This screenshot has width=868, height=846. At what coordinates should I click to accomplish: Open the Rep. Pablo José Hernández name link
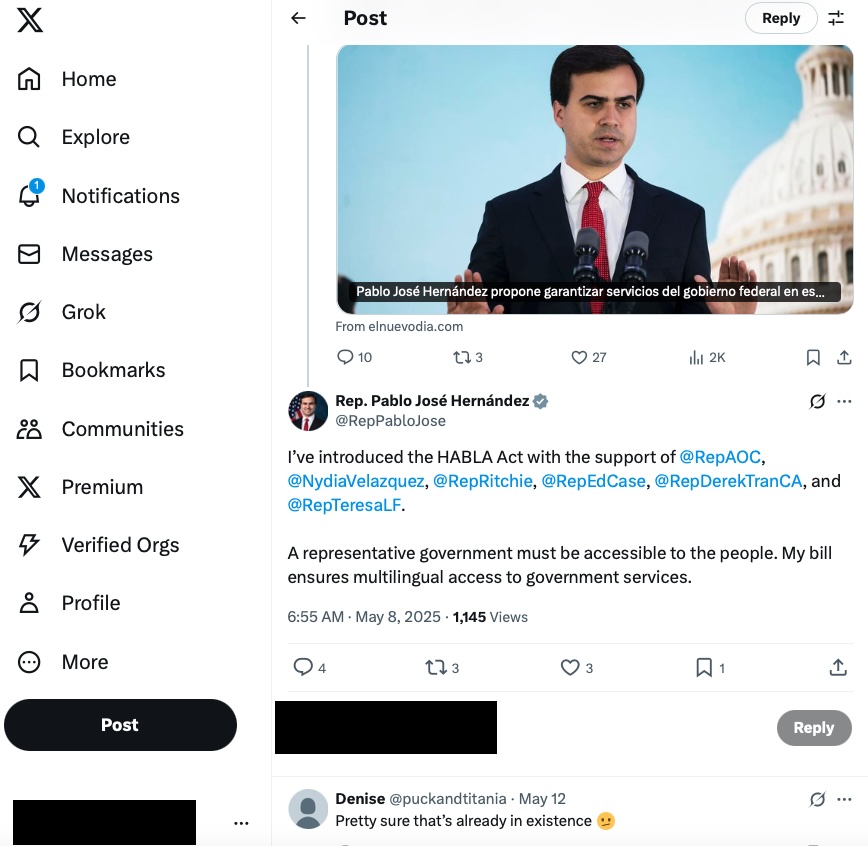click(x=432, y=401)
